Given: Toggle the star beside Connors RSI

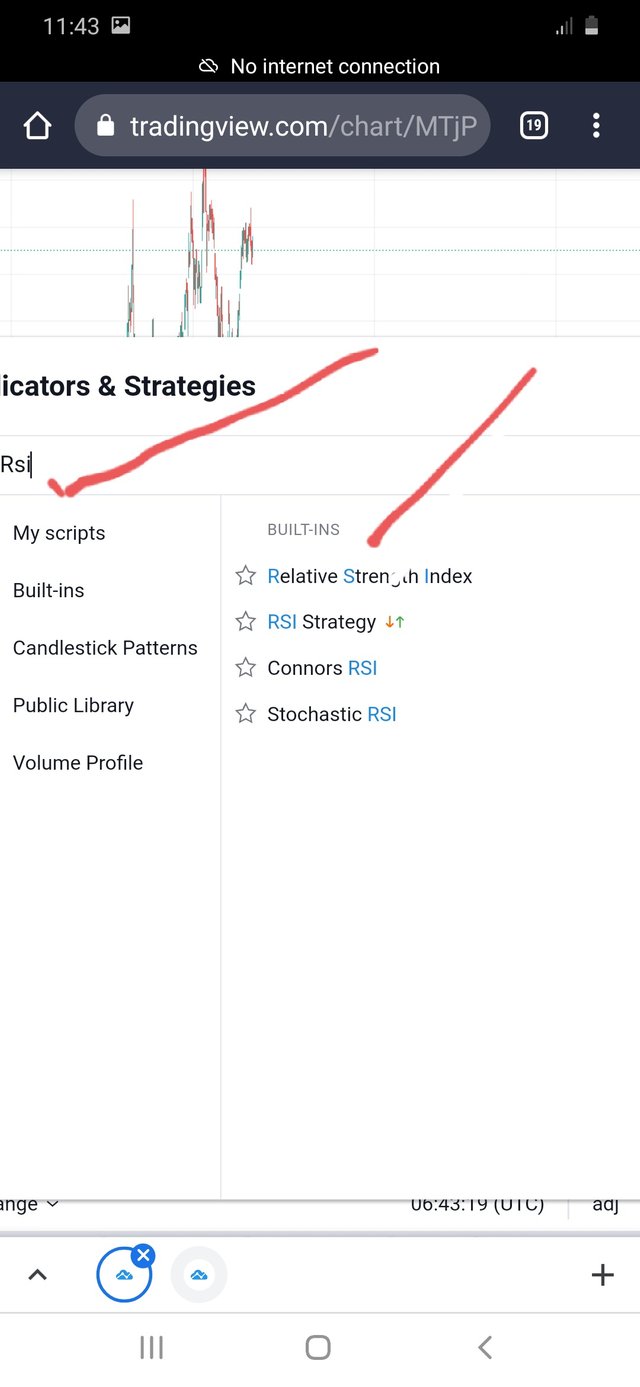Looking at the screenshot, I should (x=245, y=668).
